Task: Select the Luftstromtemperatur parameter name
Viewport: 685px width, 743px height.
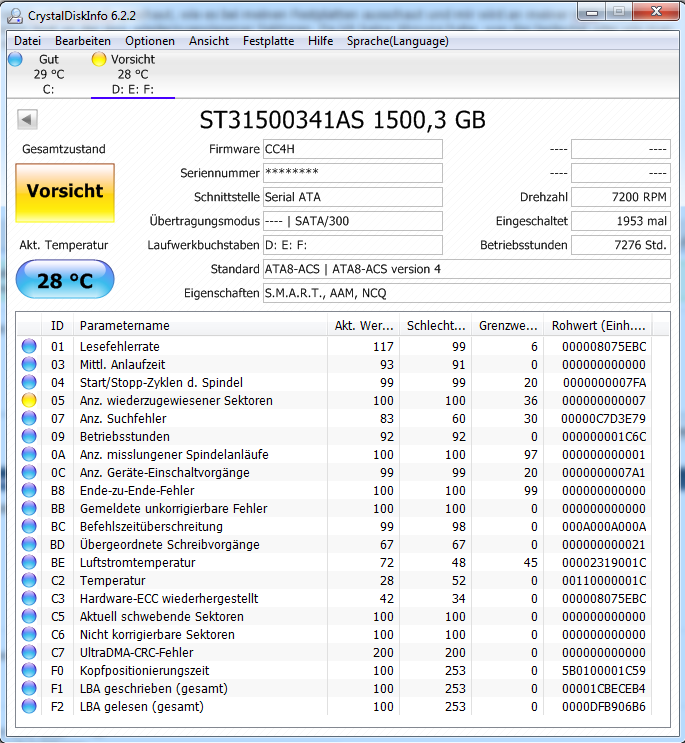Action: pos(137,562)
